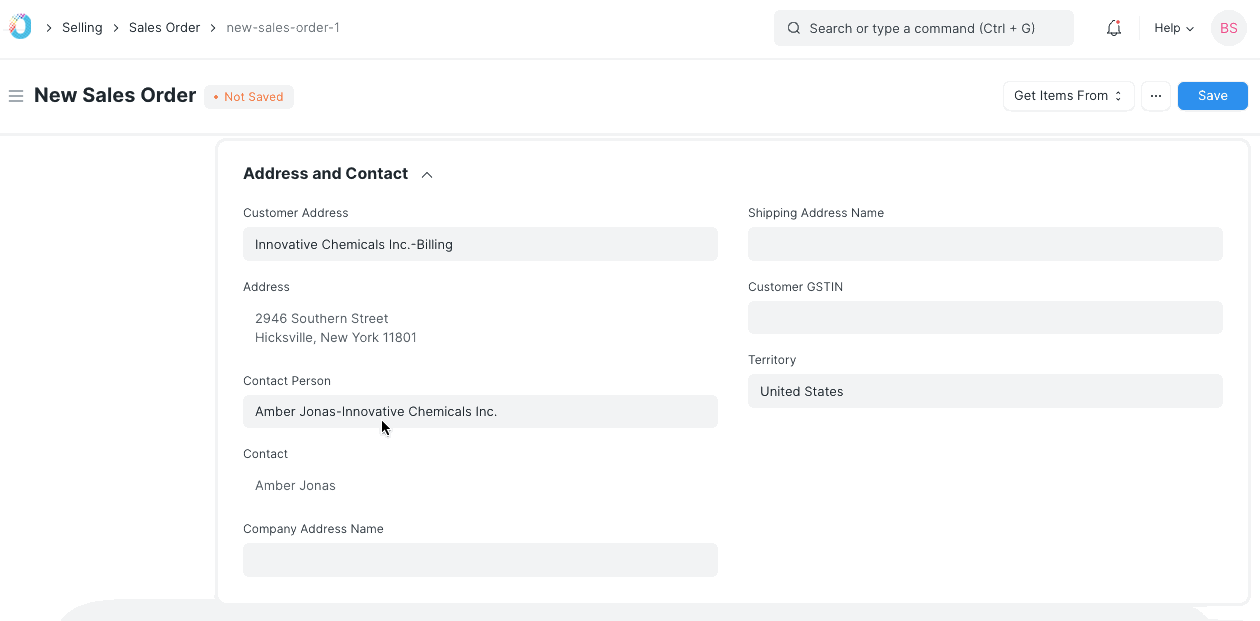Click the search magnifier icon

[x=794, y=28]
